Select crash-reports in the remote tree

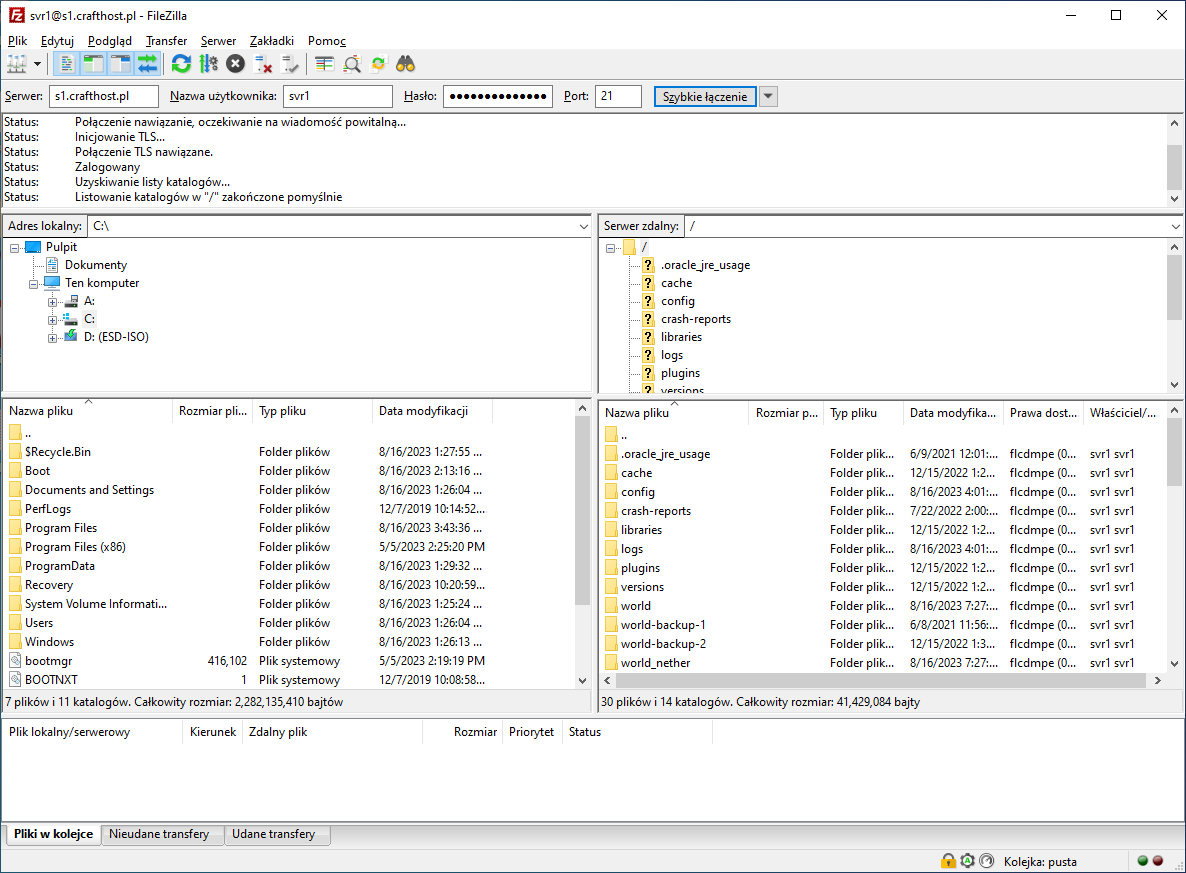tap(696, 319)
